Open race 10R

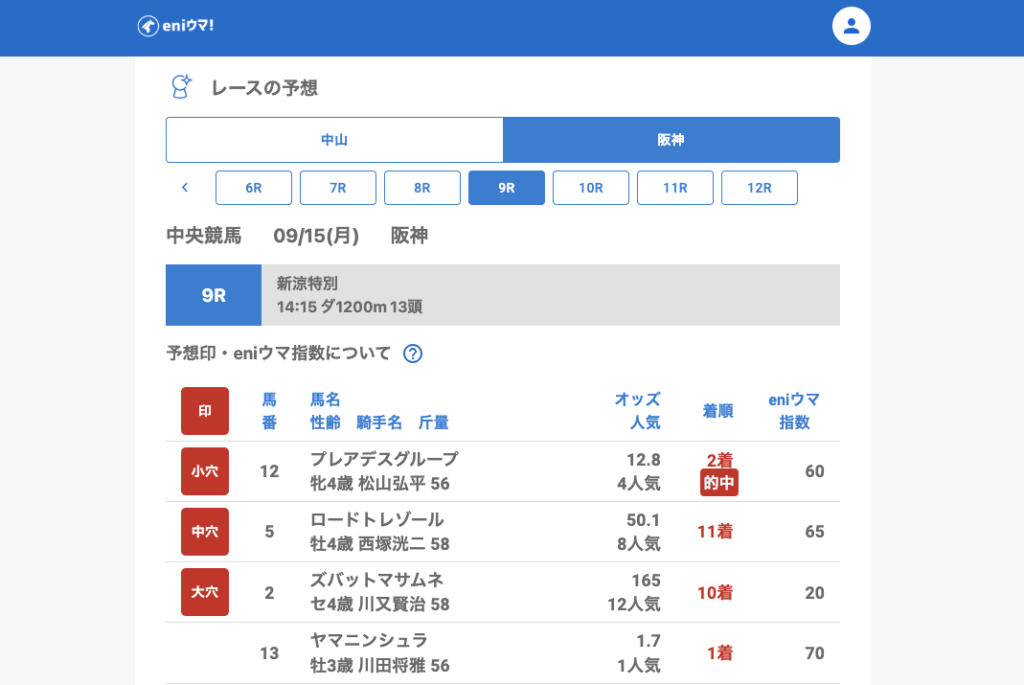coord(590,188)
